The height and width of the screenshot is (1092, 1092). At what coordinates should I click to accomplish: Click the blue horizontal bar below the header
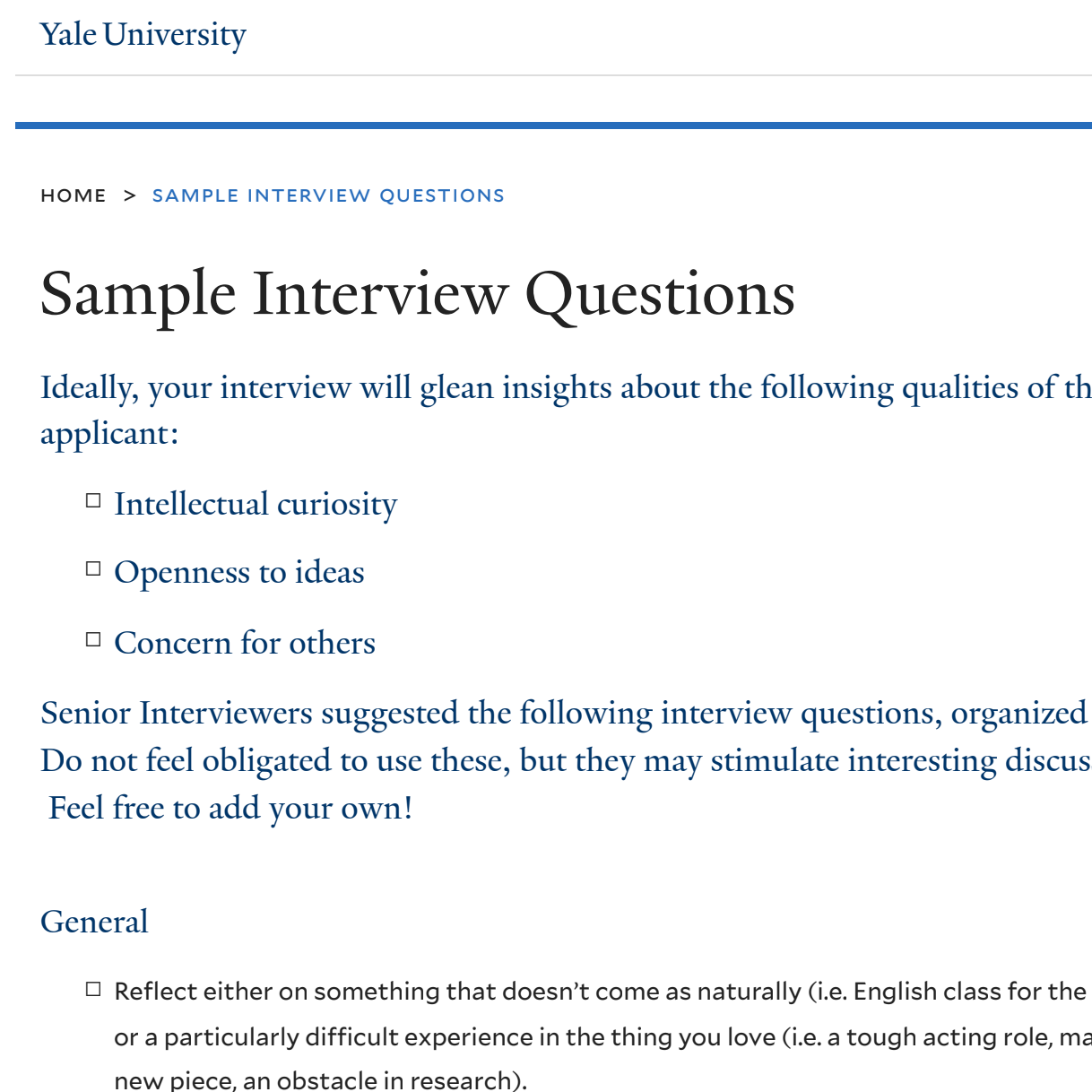point(553,126)
